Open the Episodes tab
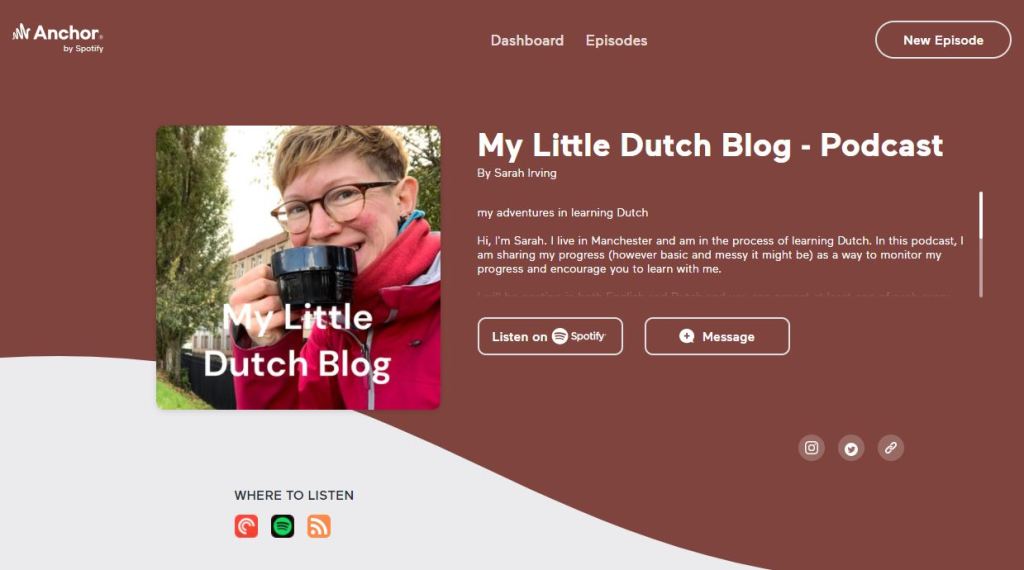The image size is (1024, 570). coord(616,40)
